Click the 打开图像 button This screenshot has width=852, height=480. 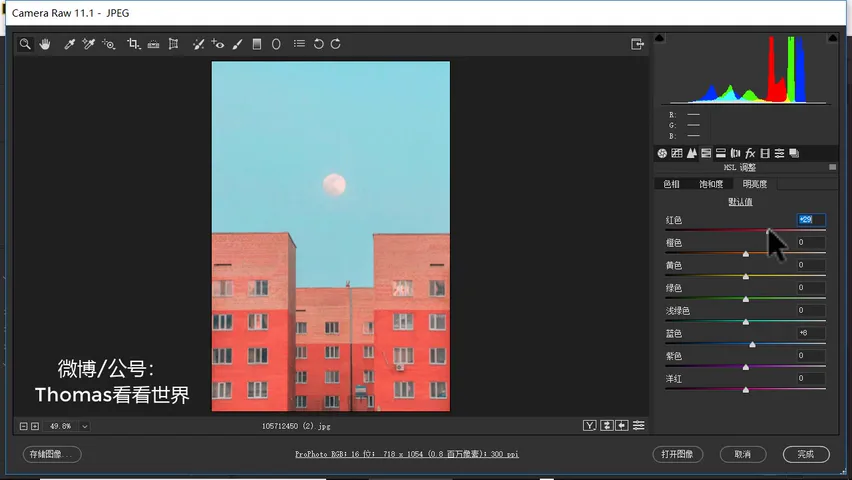coord(678,454)
